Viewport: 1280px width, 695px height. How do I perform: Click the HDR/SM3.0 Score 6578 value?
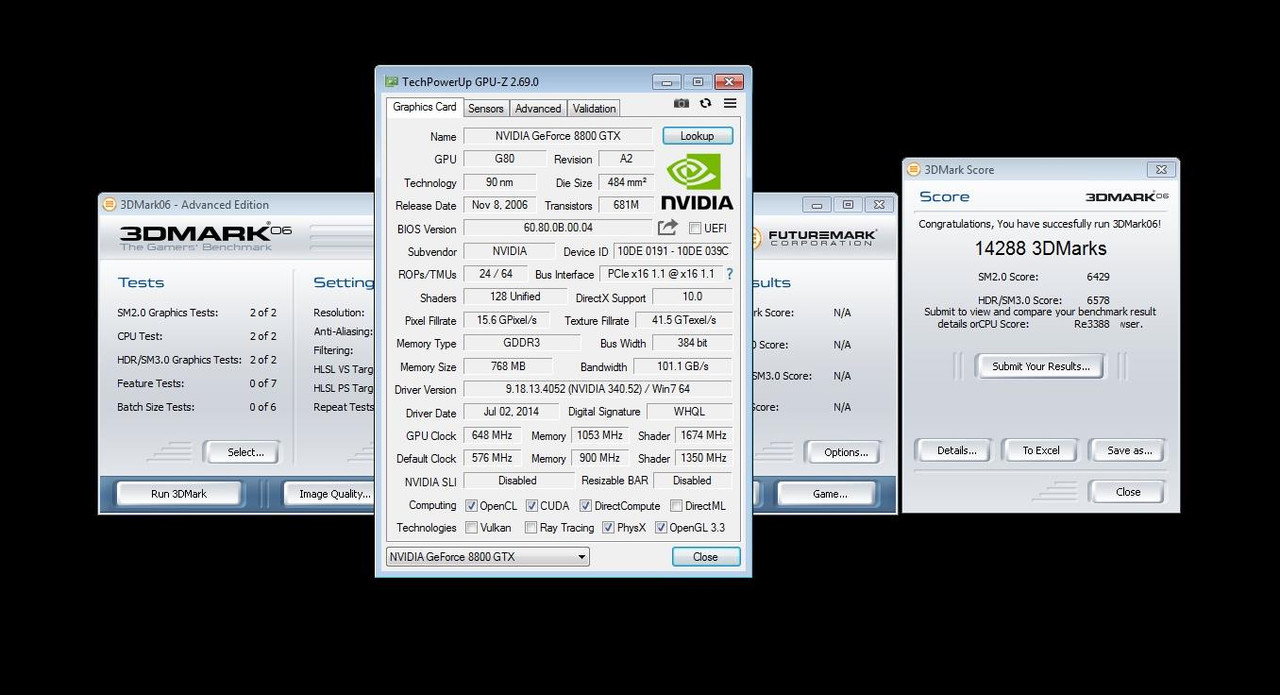tap(1098, 300)
